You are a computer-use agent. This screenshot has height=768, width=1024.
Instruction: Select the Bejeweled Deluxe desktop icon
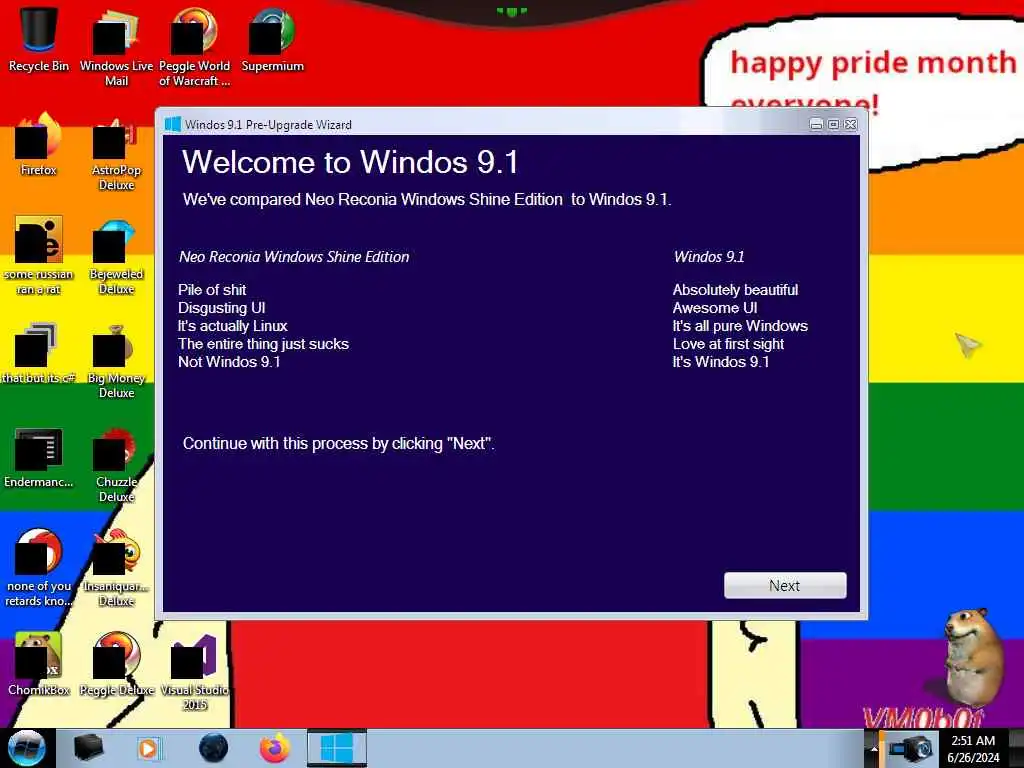pos(116,255)
